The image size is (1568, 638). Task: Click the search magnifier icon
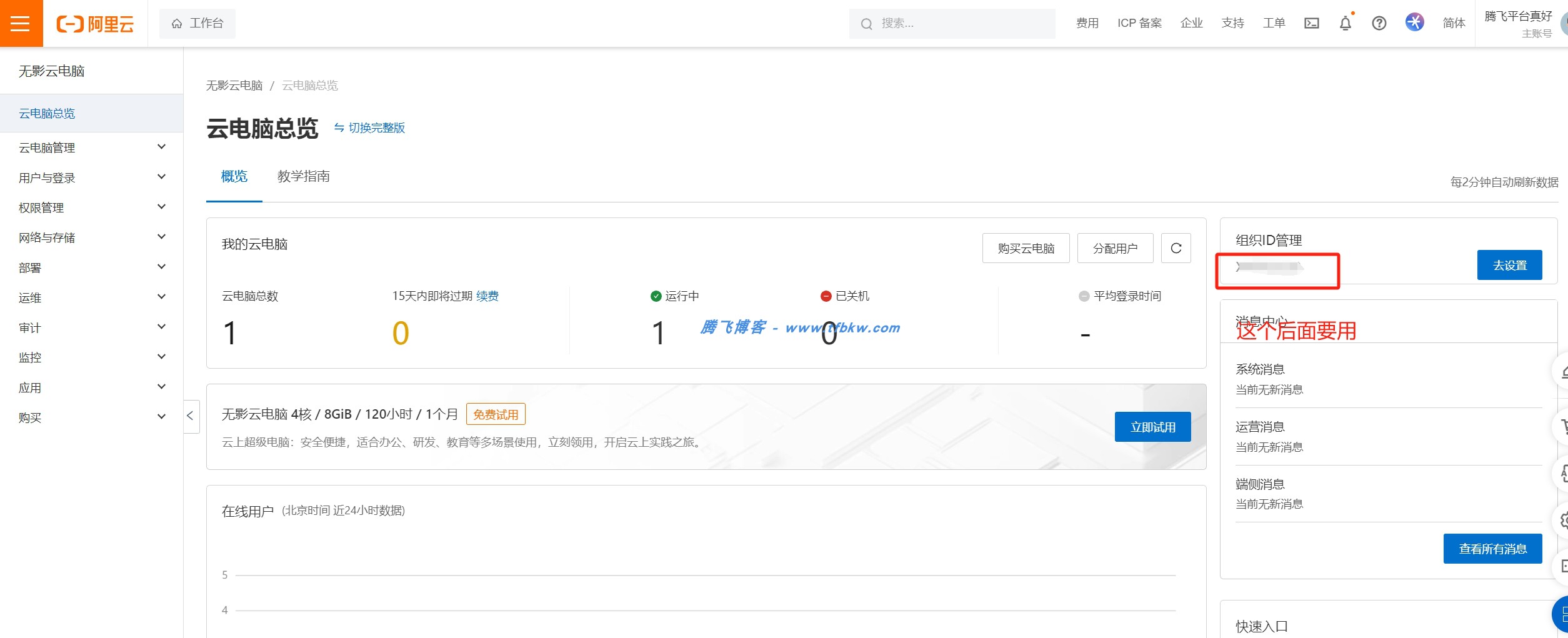tap(867, 24)
